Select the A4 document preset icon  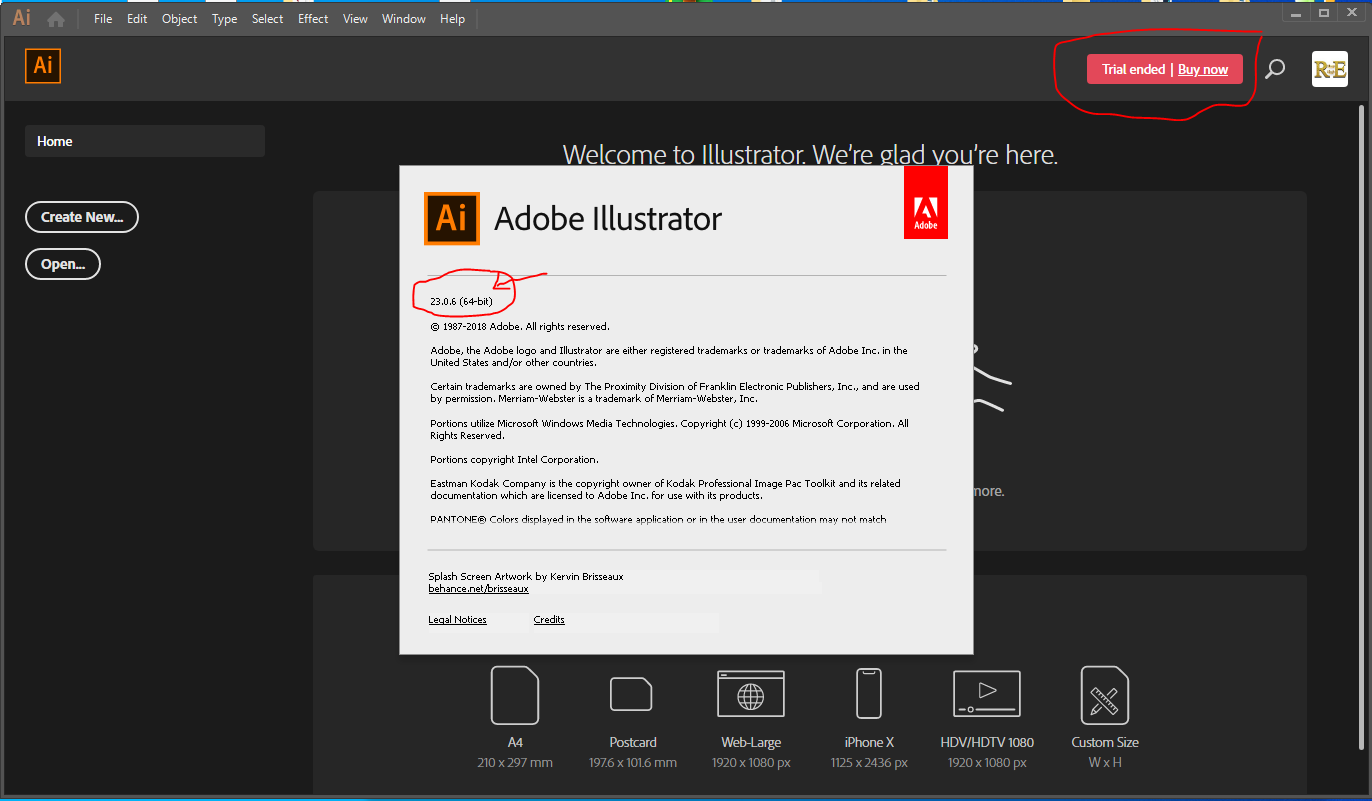click(515, 695)
